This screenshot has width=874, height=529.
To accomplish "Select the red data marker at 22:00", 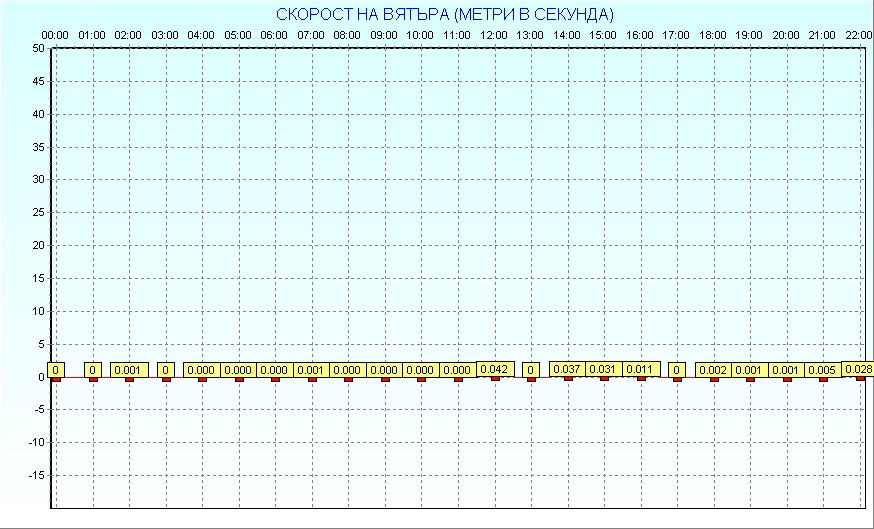I will pyautogui.click(x=860, y=378).
